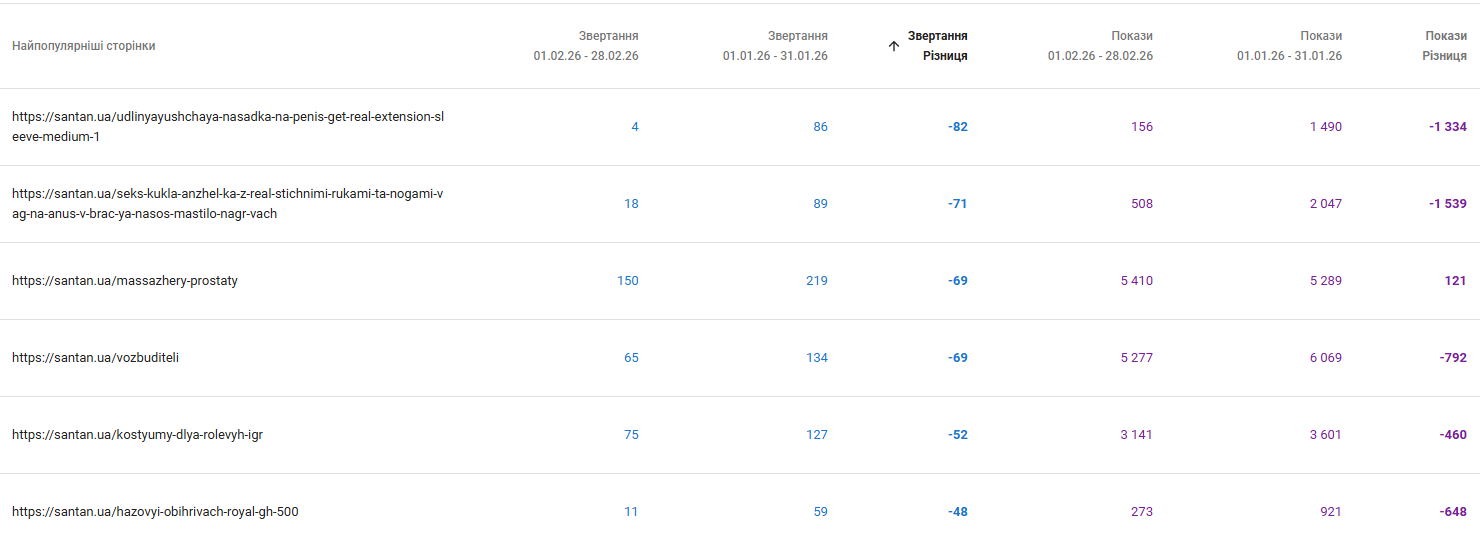Sort by Звертання 01.01.26 - 31.01.26 column

click(775, 46)
